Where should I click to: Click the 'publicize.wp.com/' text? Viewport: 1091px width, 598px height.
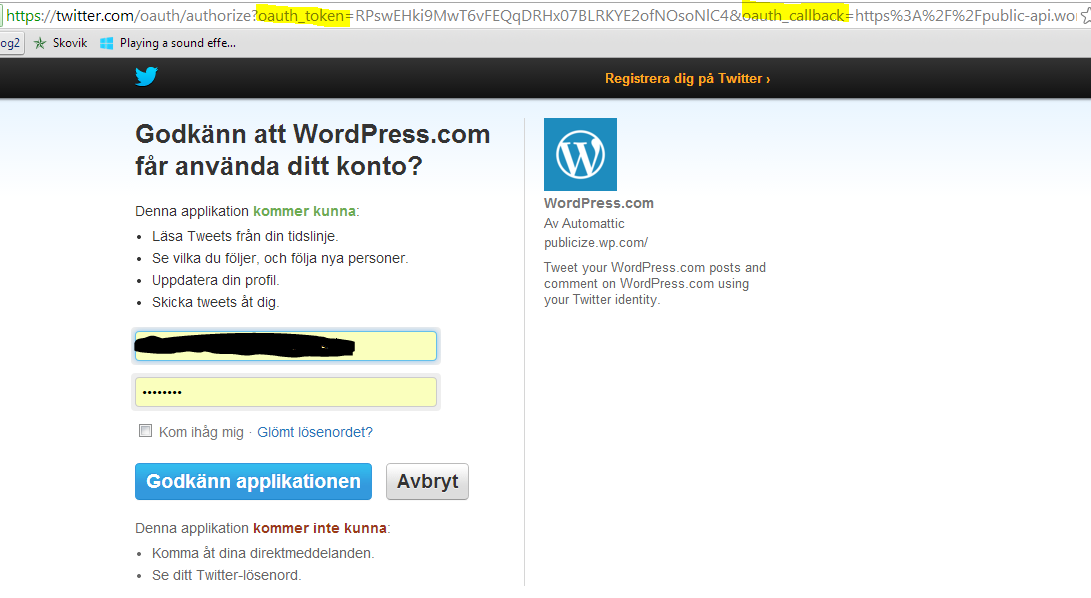point(596,243)
